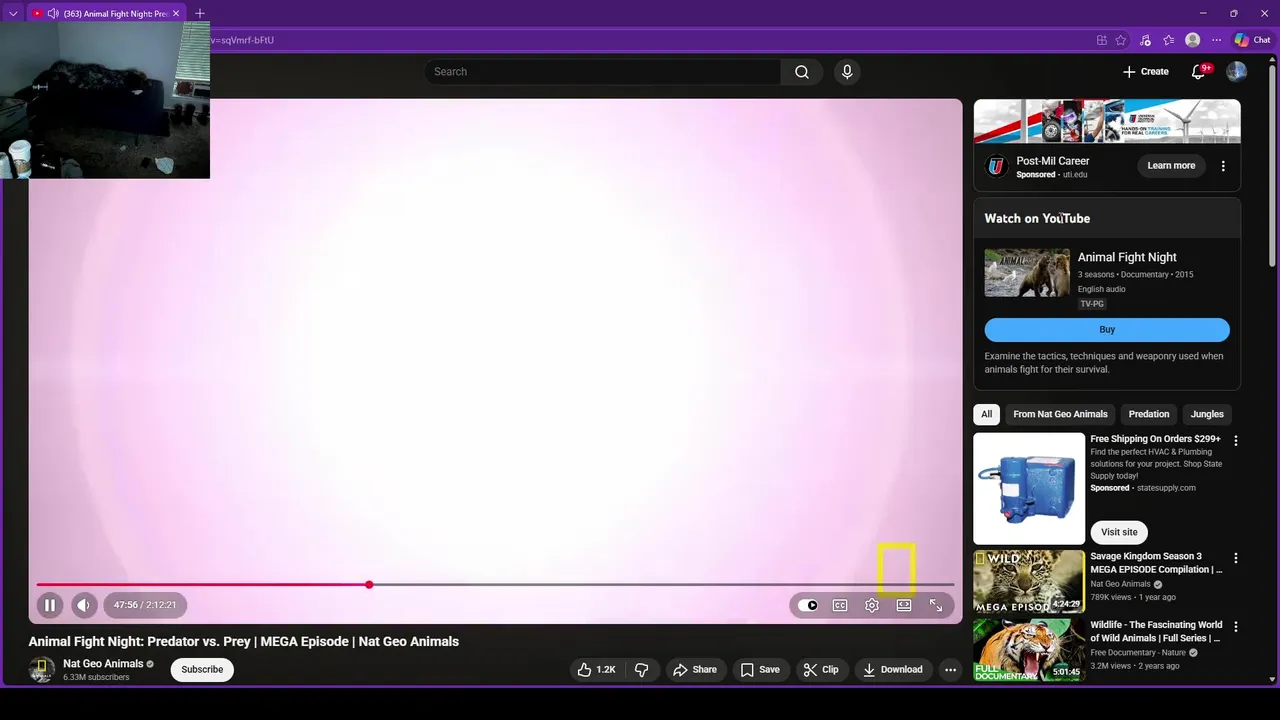Screen dimensions: 1280x720
Task: Dislike the video
Action: point(642,670)
